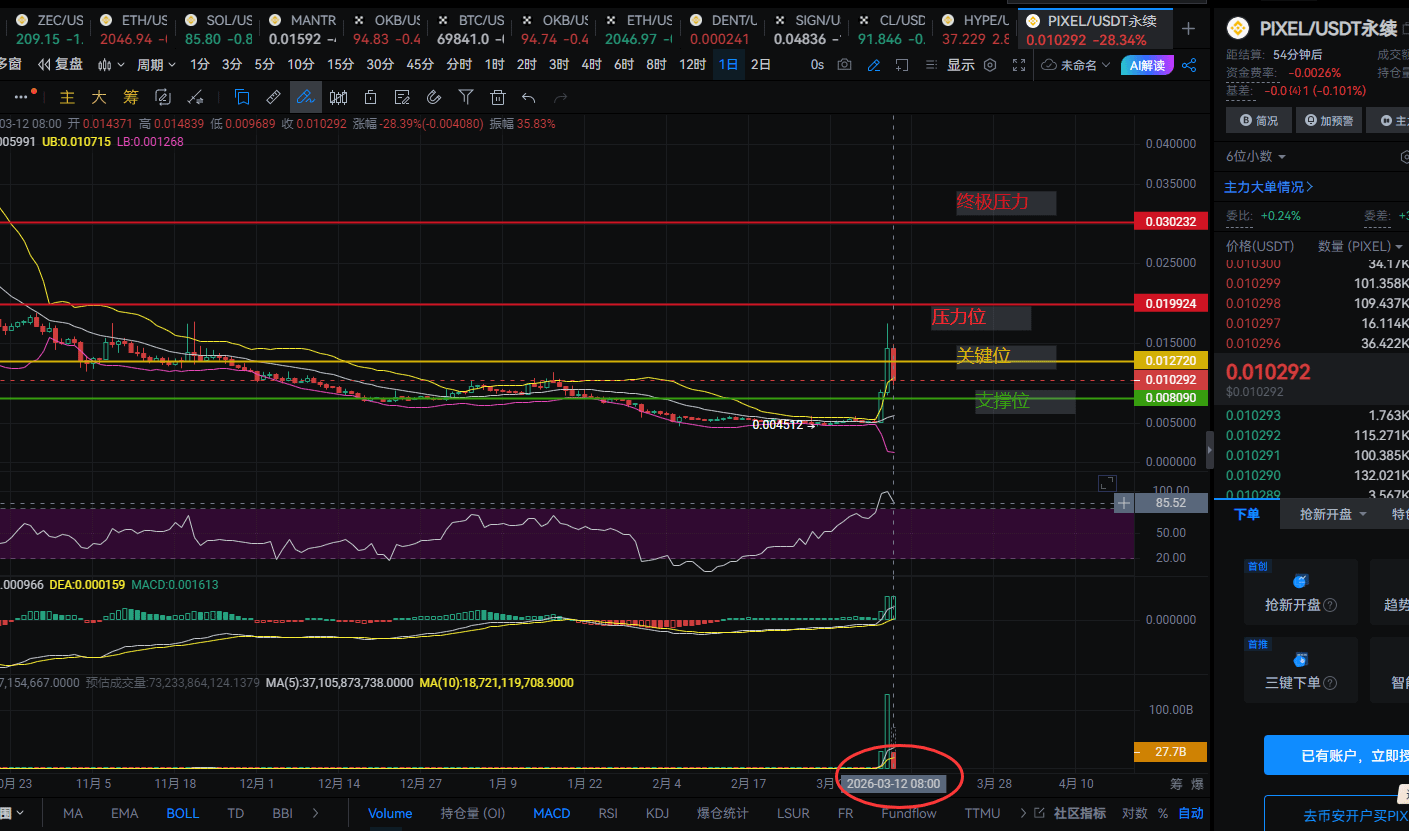This screenshot has width=1409, height=831.
Task: Click the undo arrow icon
Action: (x=529, y=97)
